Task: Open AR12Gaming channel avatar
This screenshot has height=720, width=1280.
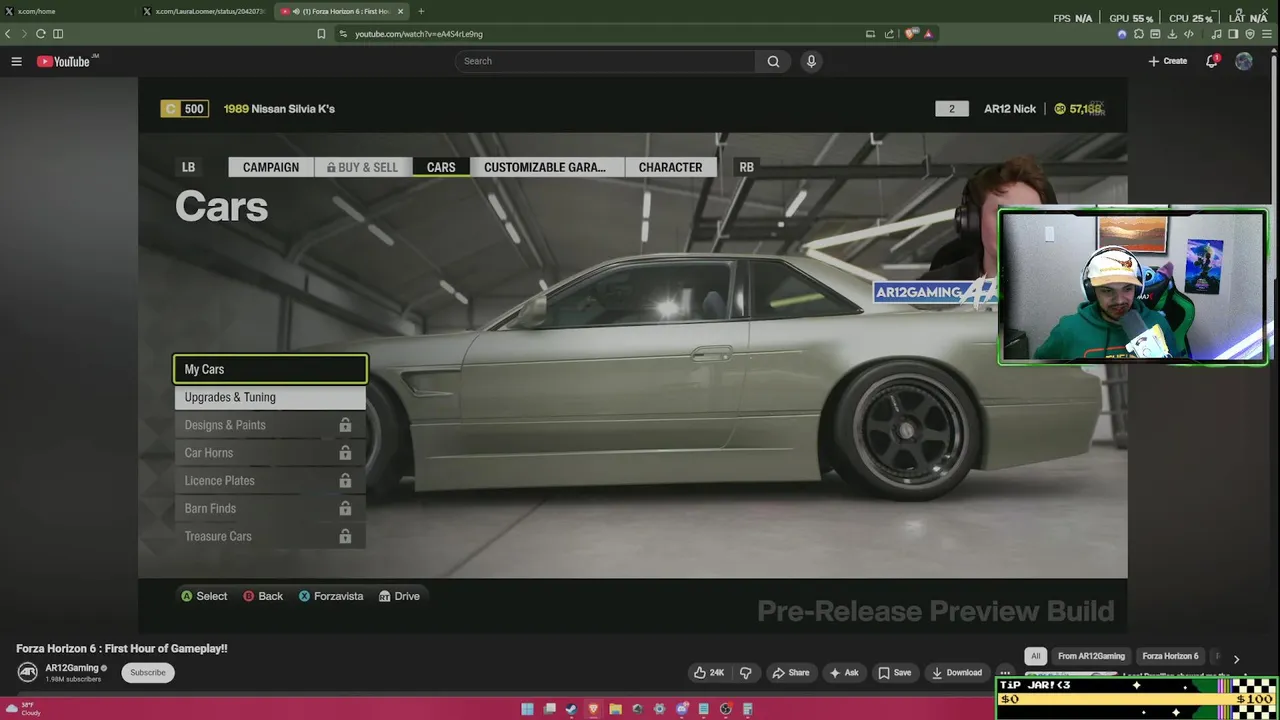Action: point(28,673)
